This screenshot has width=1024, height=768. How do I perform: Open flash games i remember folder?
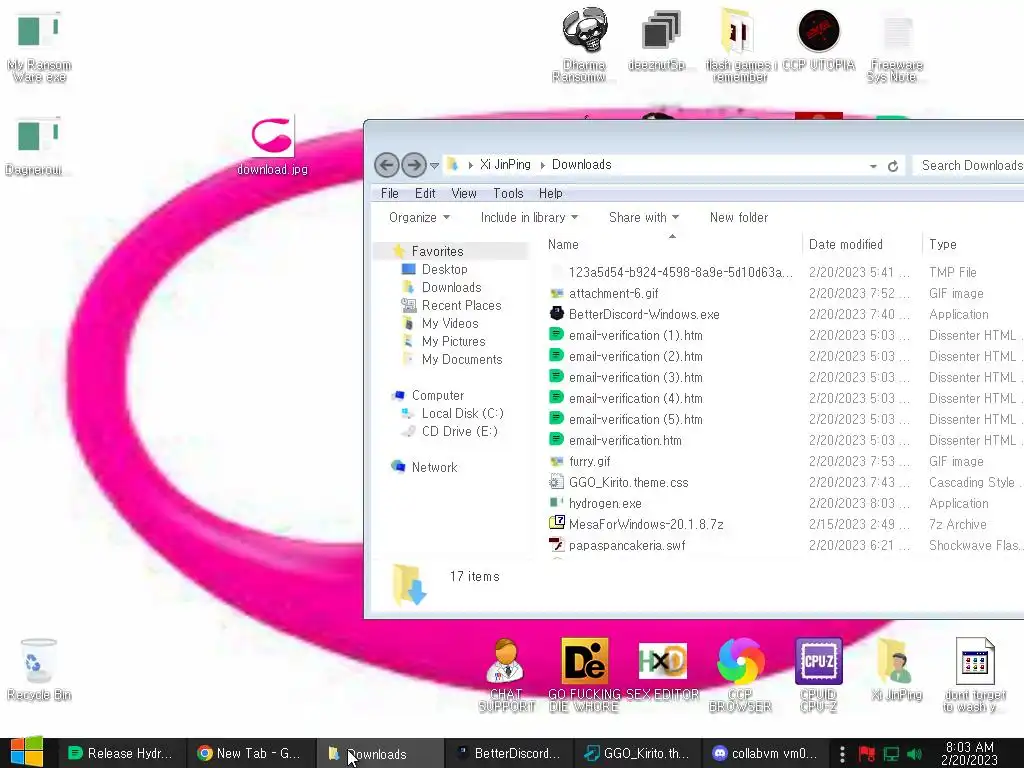point(739,44)
